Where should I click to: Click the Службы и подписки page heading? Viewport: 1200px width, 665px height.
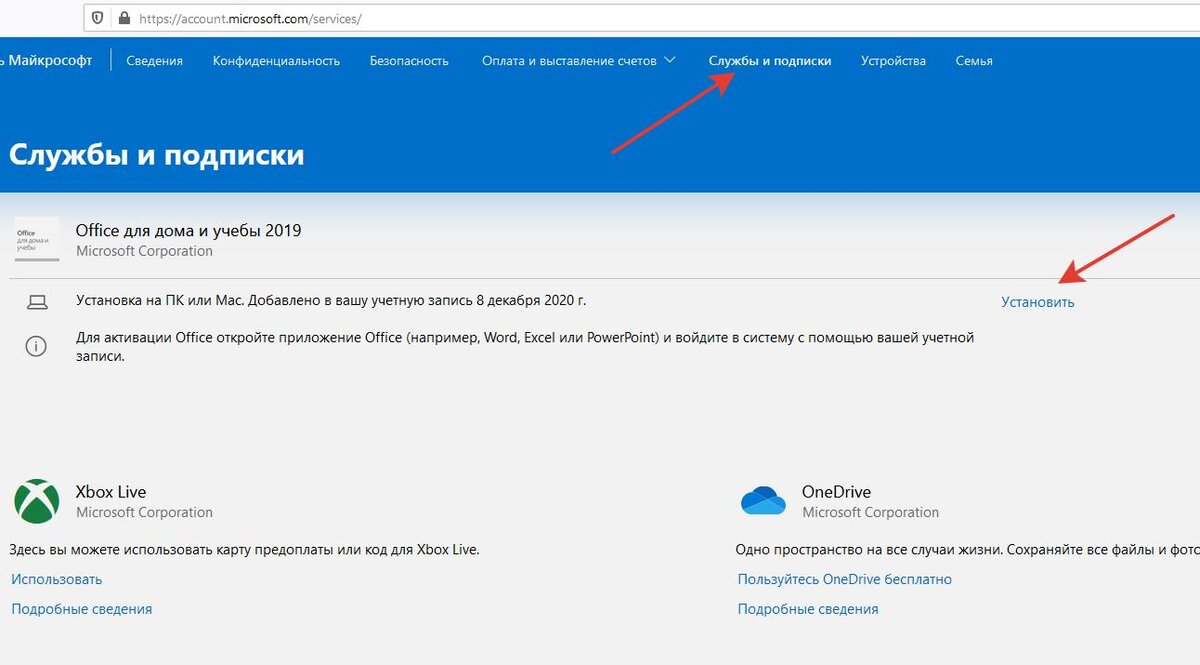156,155
